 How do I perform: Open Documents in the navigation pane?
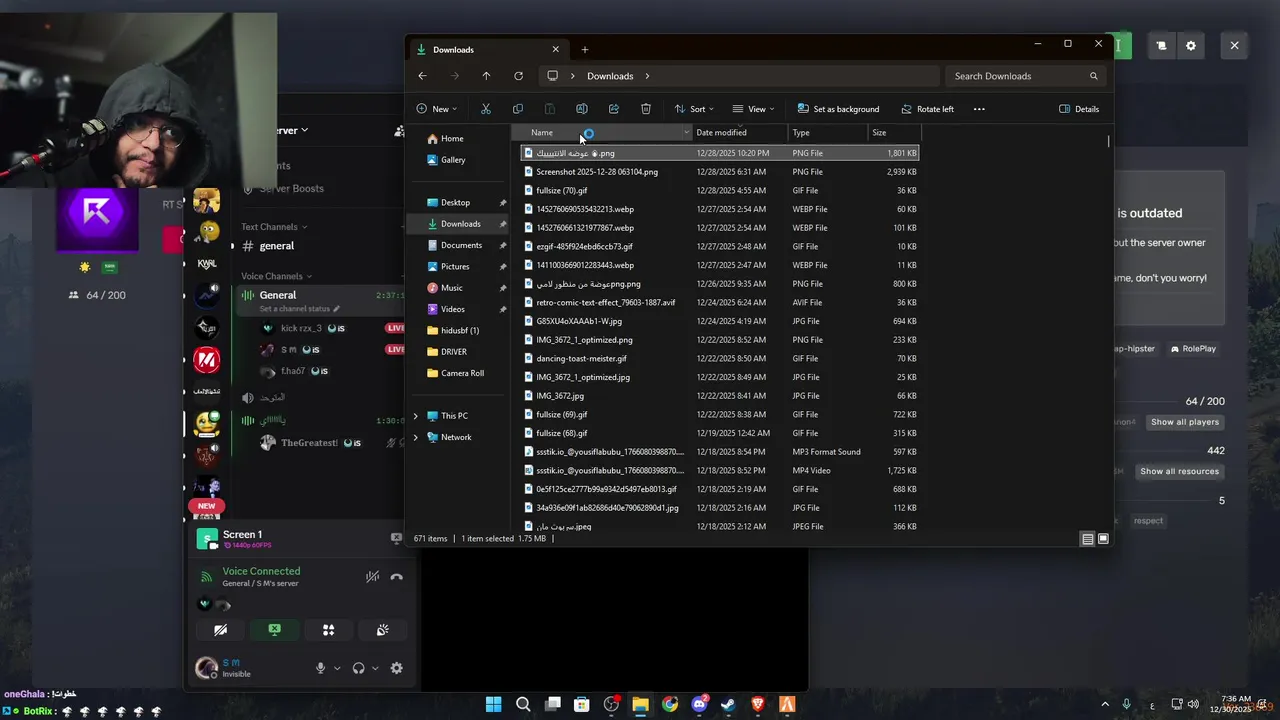point(461,245)
